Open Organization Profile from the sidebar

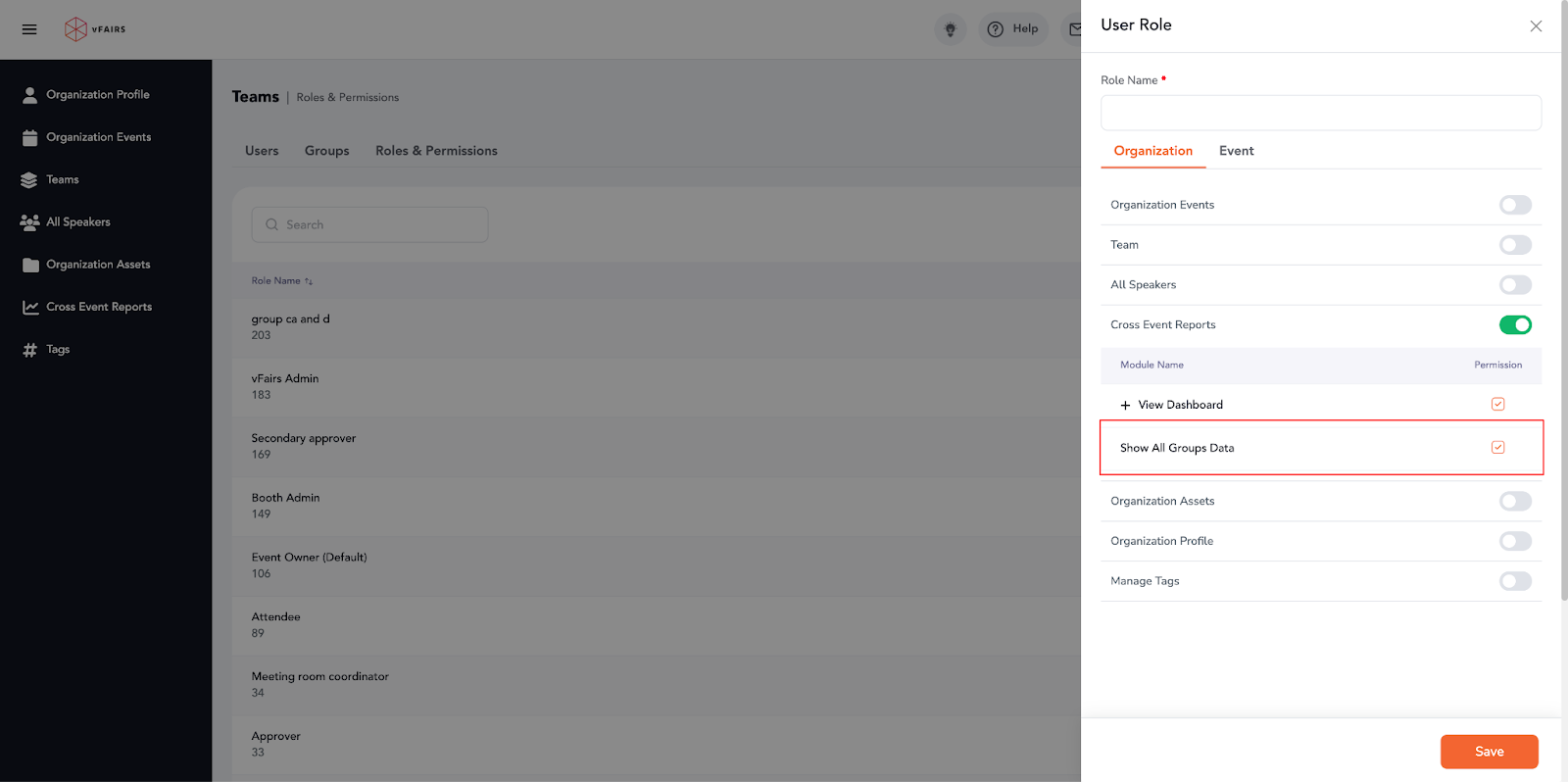click(x=97, y=95)
